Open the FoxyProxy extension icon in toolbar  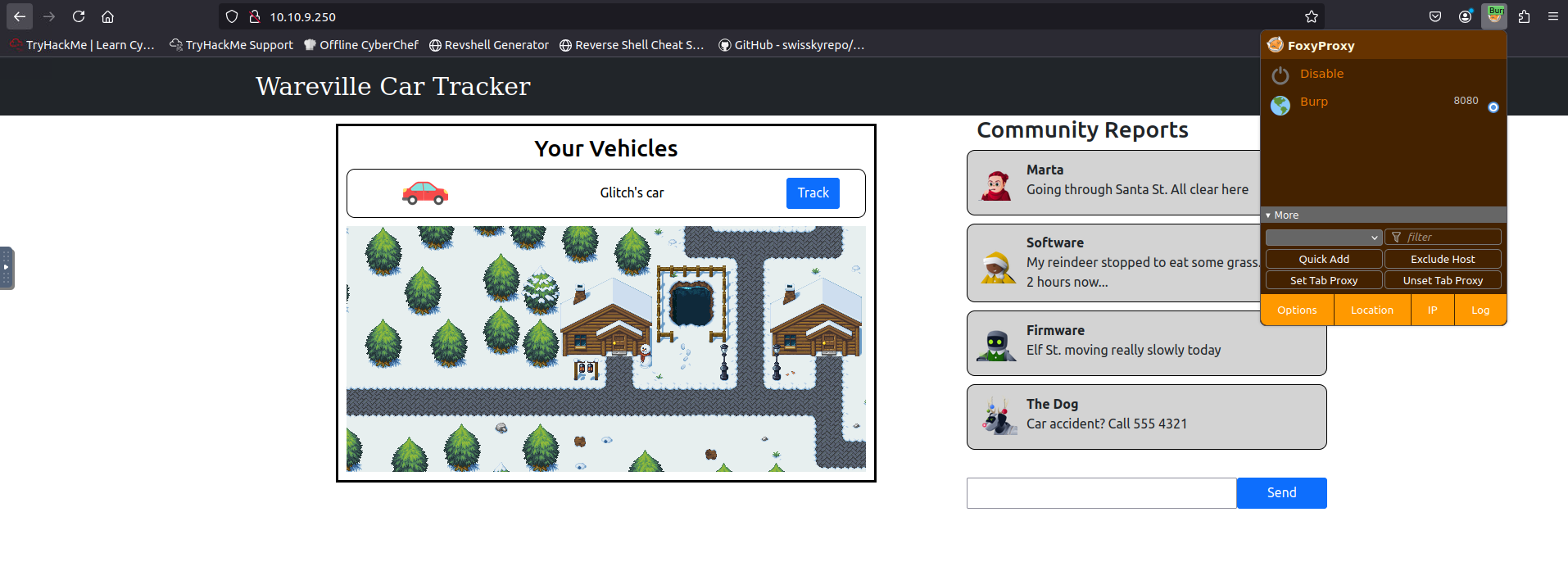1494,16
